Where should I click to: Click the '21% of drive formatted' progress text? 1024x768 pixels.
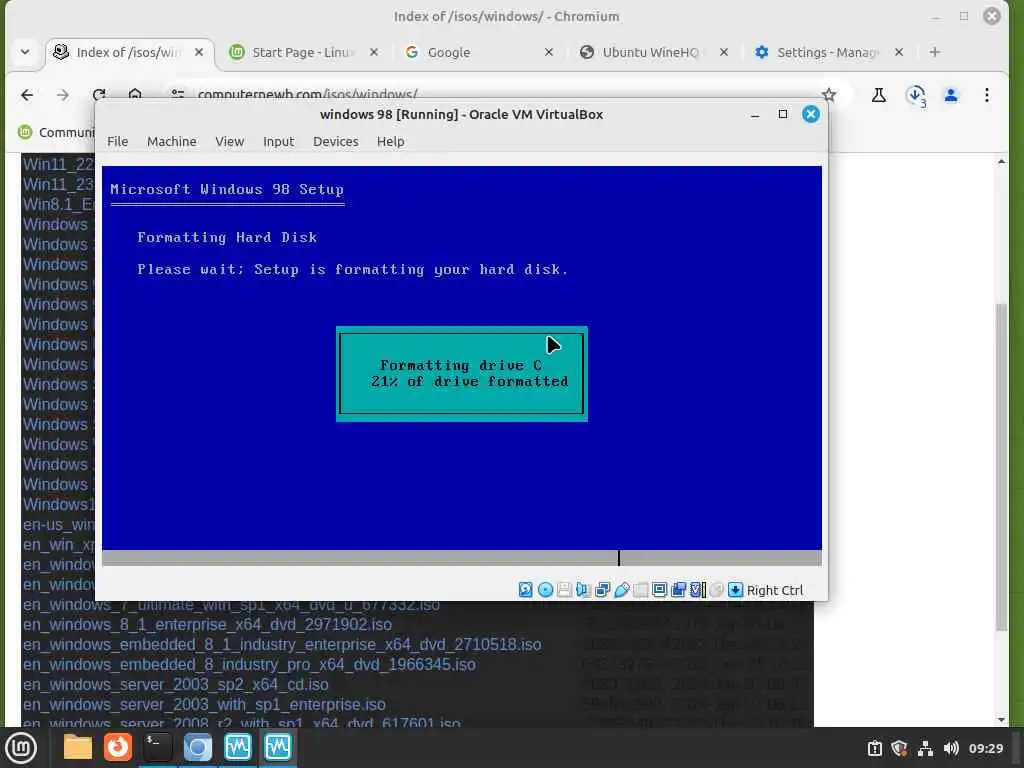(x=469, y=381)
